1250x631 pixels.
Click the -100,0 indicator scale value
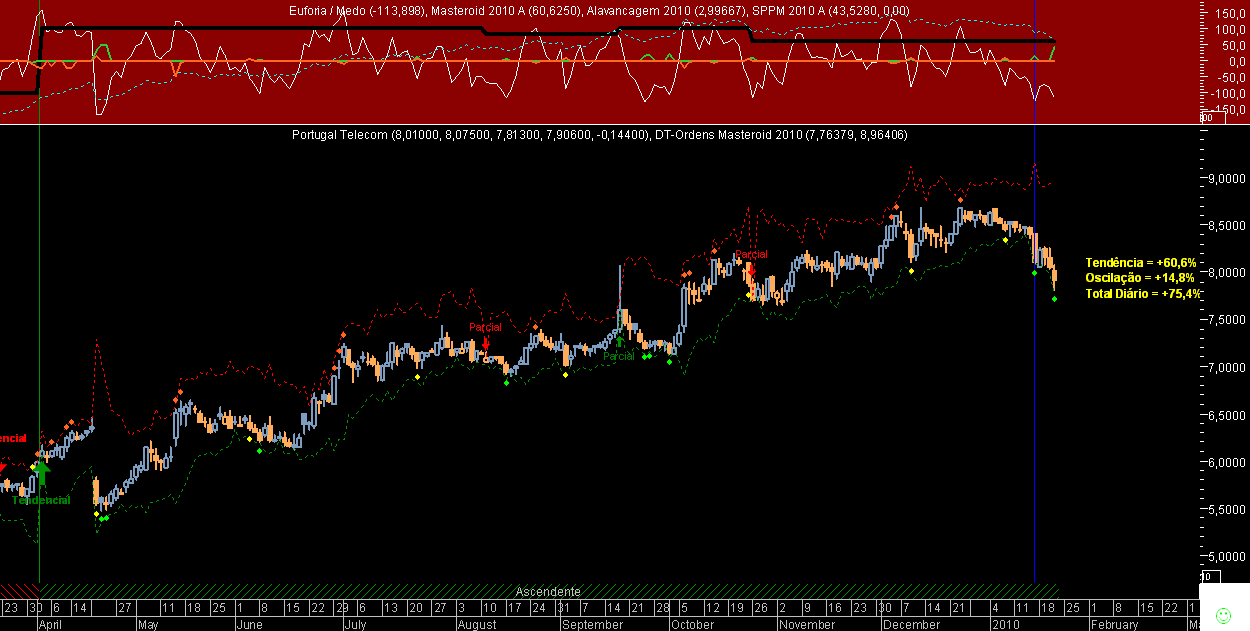(x=1229, y=94)
